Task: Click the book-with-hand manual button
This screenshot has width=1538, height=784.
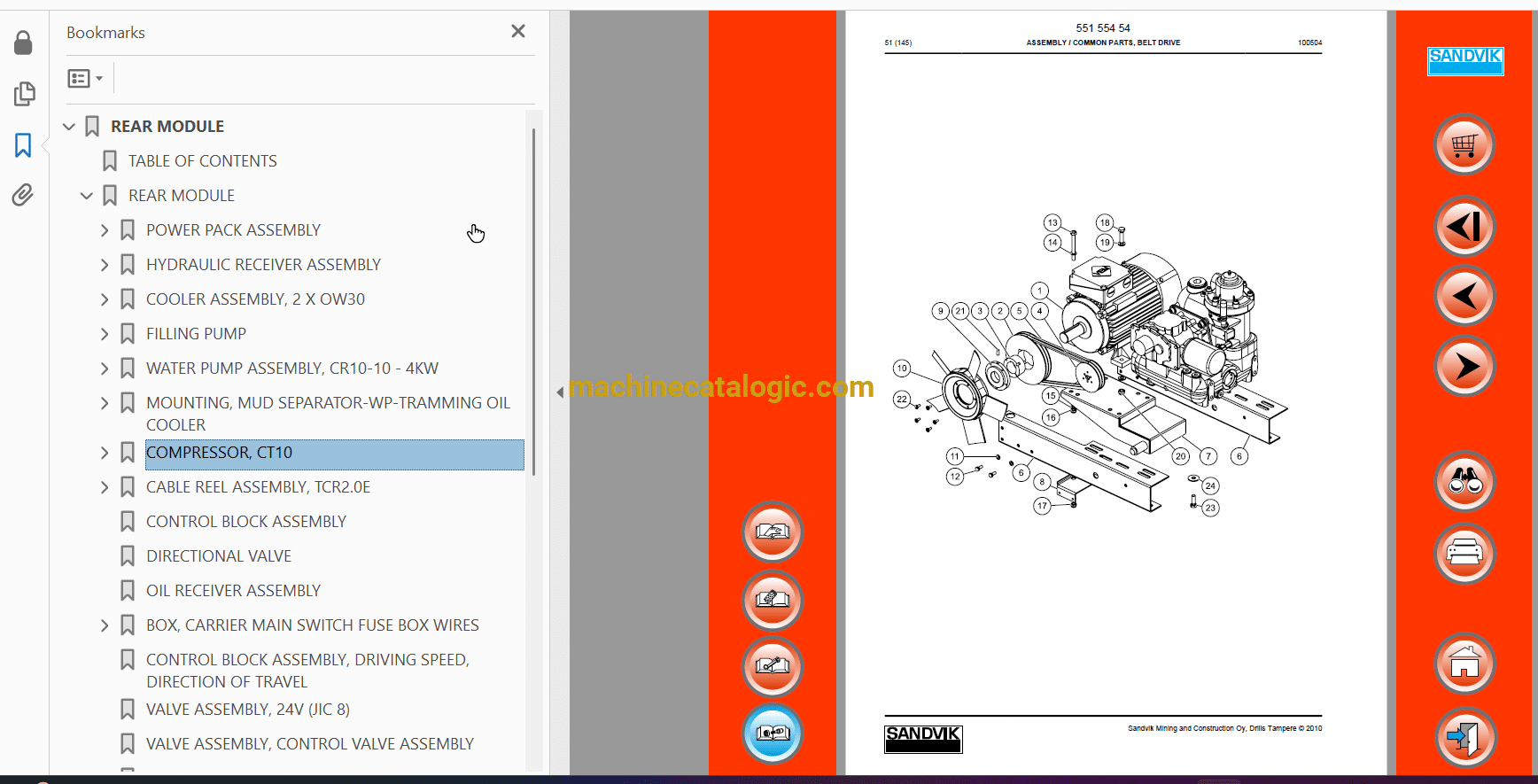Action: tap(773, 532)
